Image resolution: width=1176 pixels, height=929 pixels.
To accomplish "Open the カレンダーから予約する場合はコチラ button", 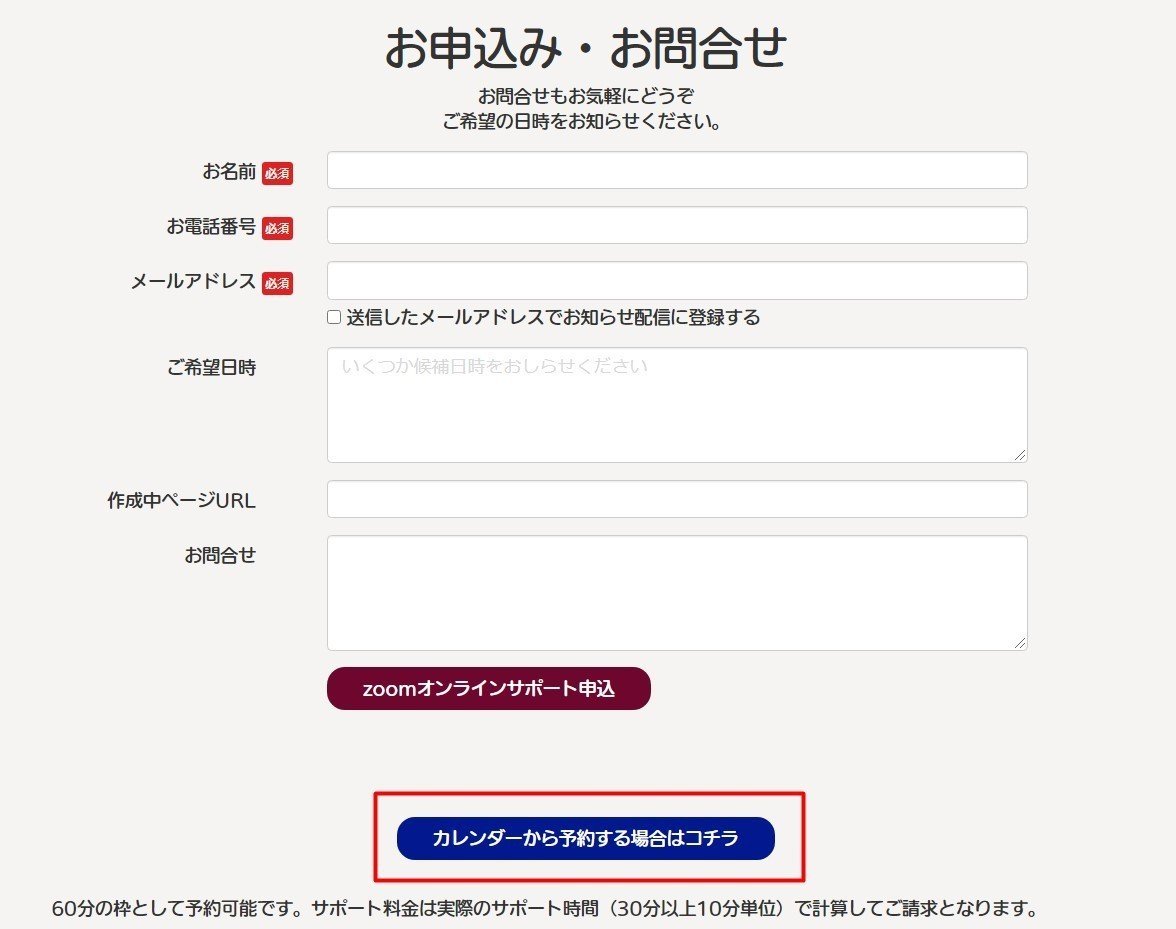I will click(x=589, y=840).
